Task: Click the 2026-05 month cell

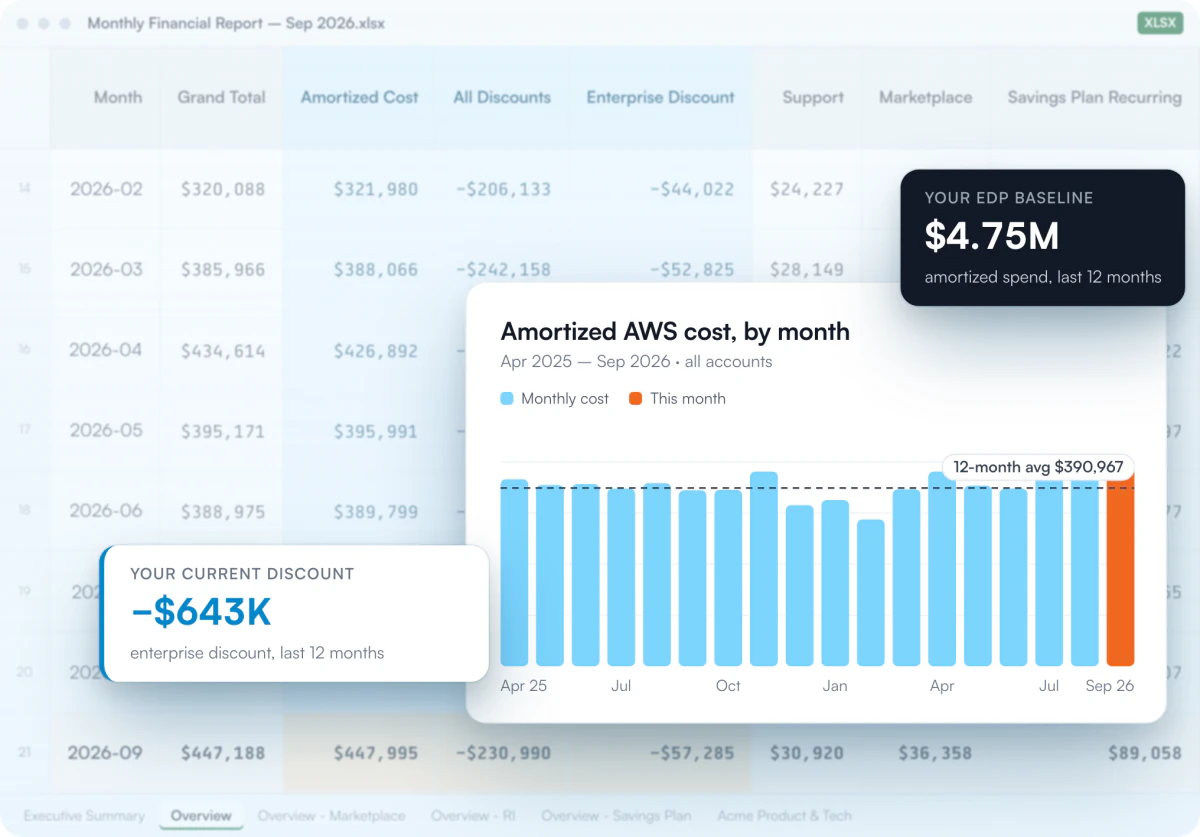Action: [x=106, y=431]
